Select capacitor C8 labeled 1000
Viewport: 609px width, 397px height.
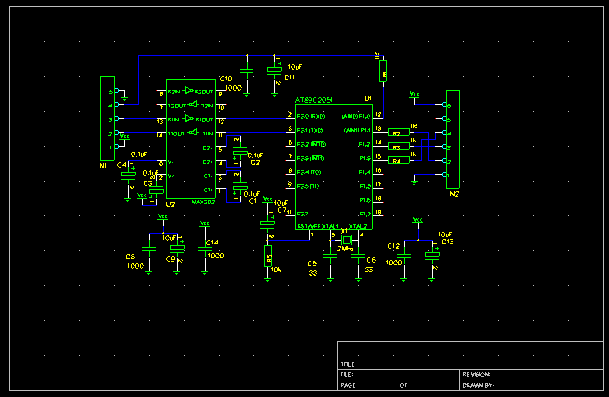[x=149, y=249]
